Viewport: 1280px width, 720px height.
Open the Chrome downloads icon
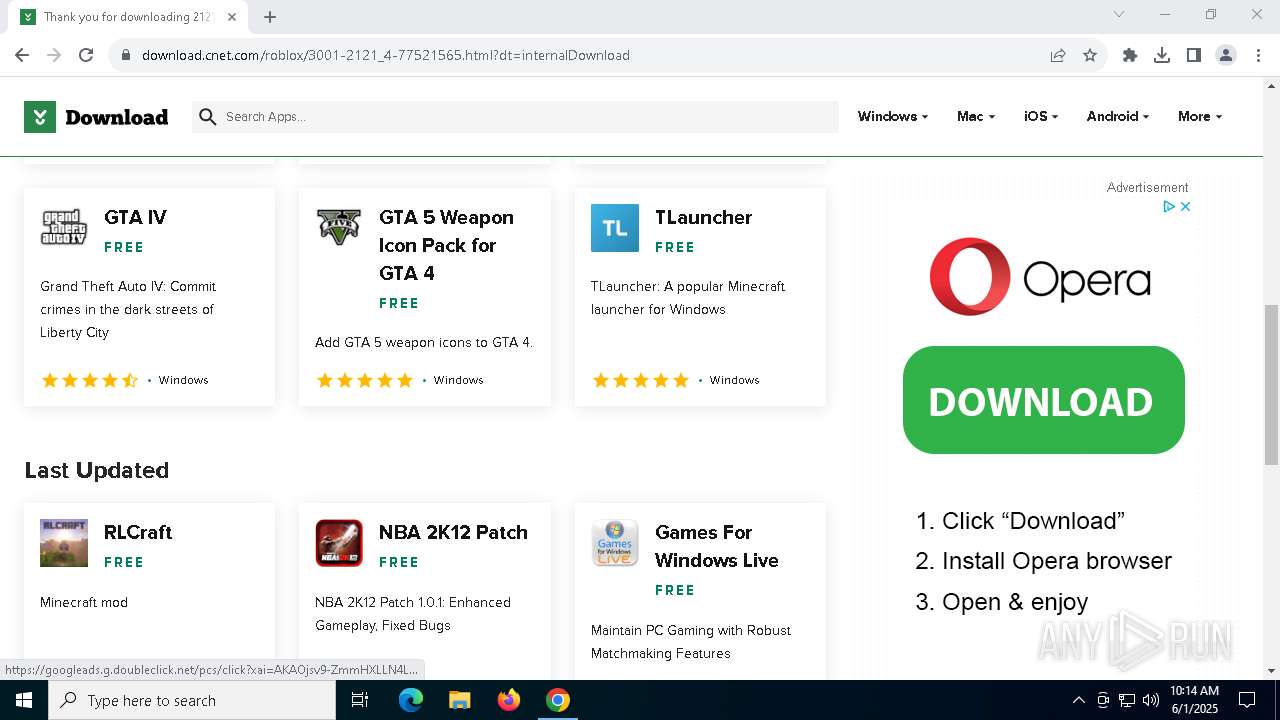[x=1162, y=55]
